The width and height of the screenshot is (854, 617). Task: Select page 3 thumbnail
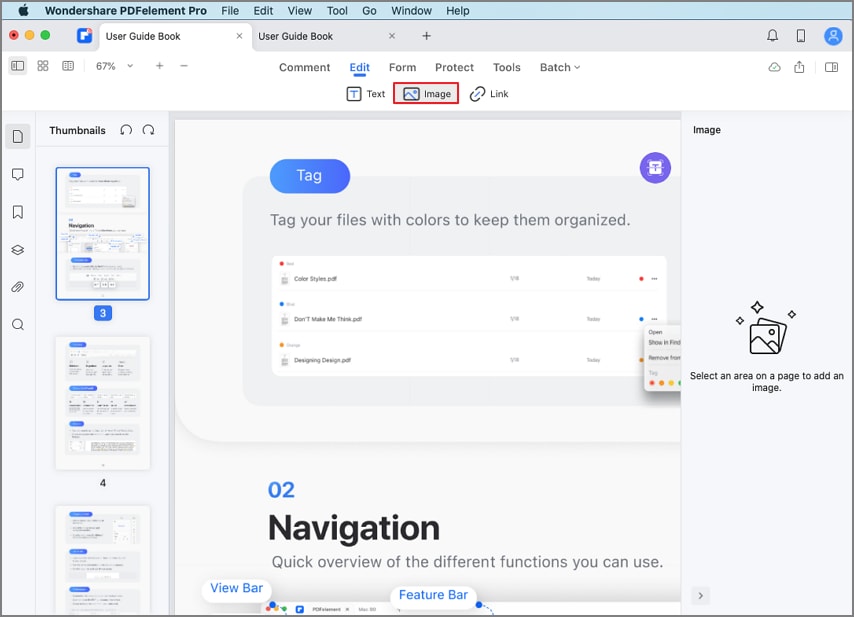(102, 234)
